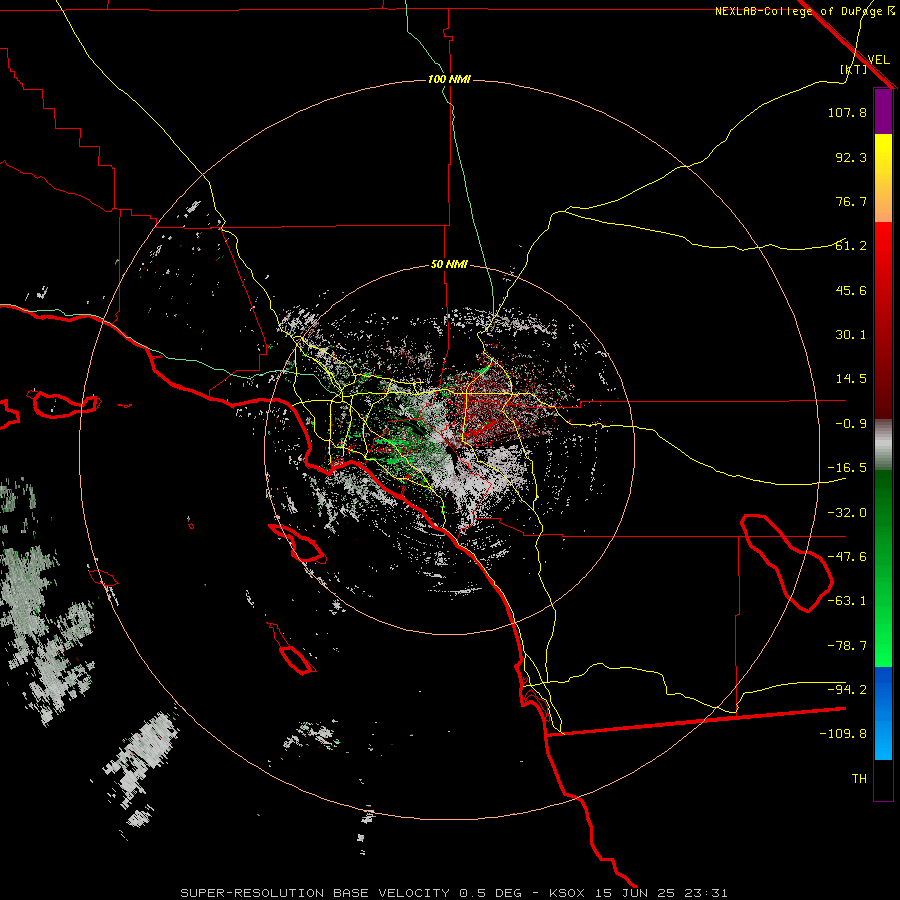Click the -63.1 velocity scale value
Image resolution: width=900 pixels, height=900 pixels.
[x=847, y=601]
